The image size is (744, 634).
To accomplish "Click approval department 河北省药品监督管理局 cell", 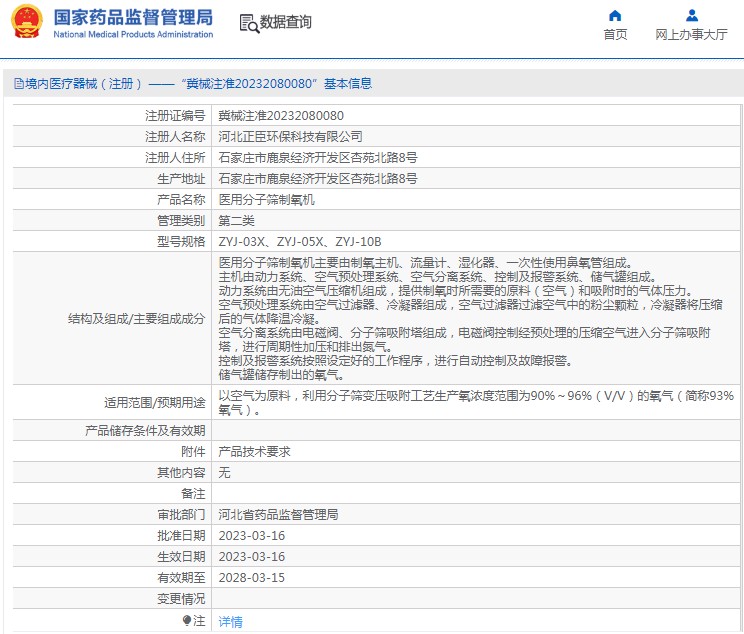I will 278,514.
